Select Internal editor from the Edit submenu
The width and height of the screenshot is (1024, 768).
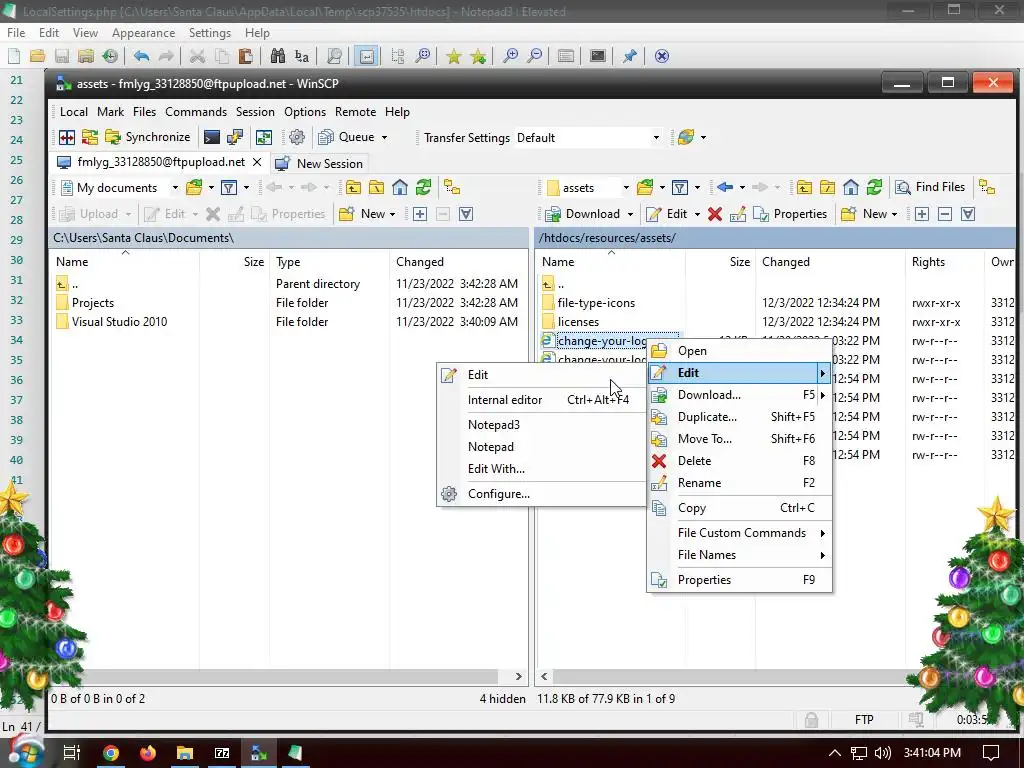coord(541,400)
